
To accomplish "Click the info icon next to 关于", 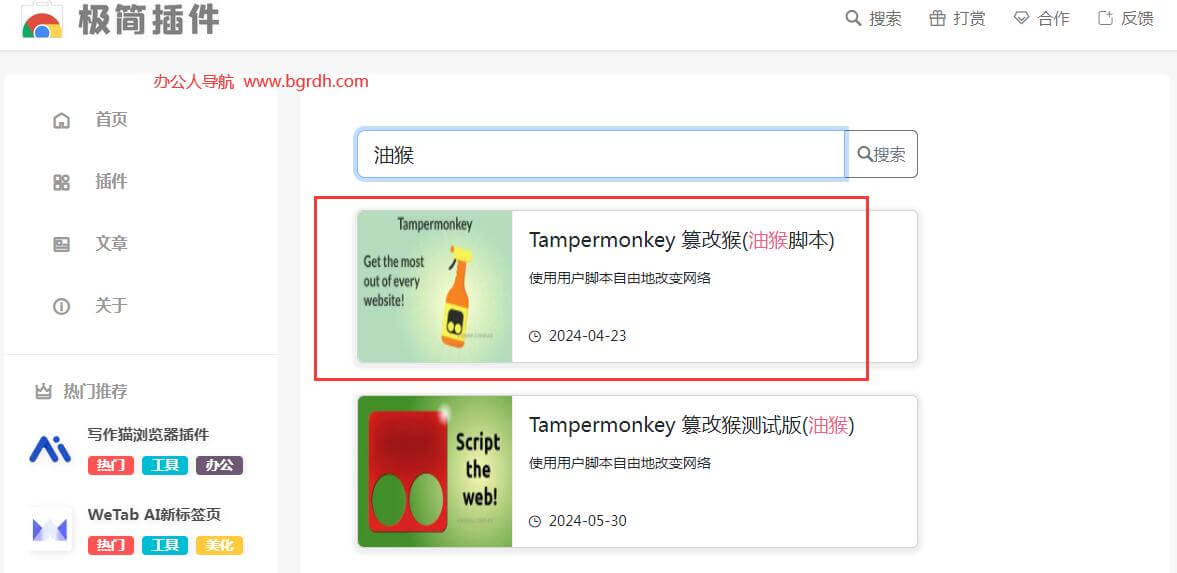I will (x=62, y=306).
